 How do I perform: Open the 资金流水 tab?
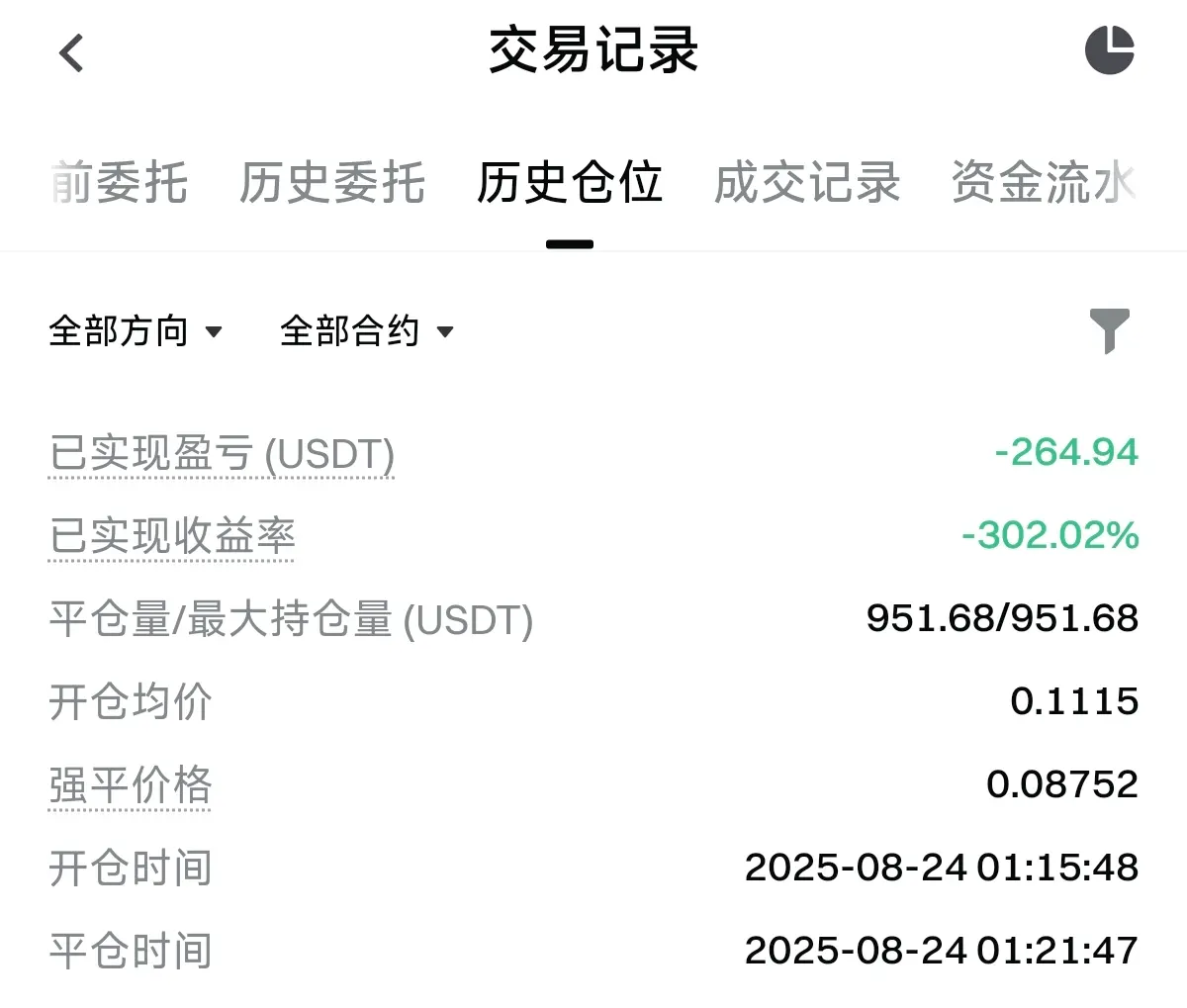1044,183
